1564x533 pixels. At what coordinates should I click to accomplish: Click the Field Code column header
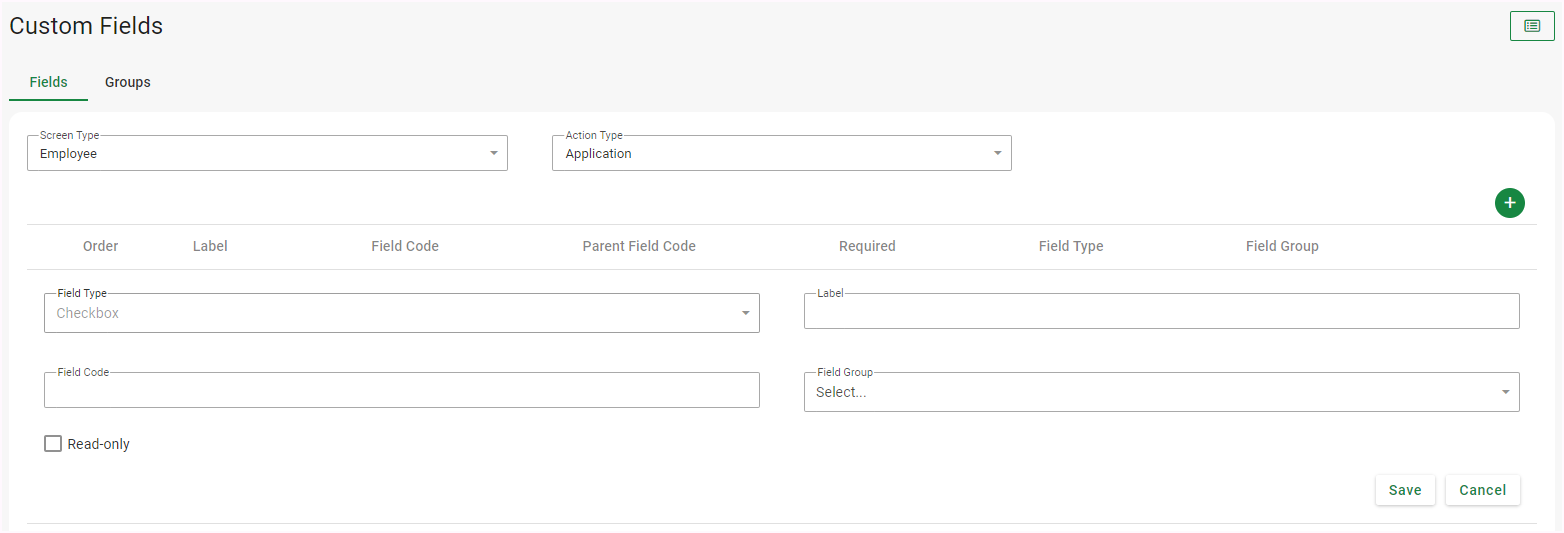click(404, 246)
